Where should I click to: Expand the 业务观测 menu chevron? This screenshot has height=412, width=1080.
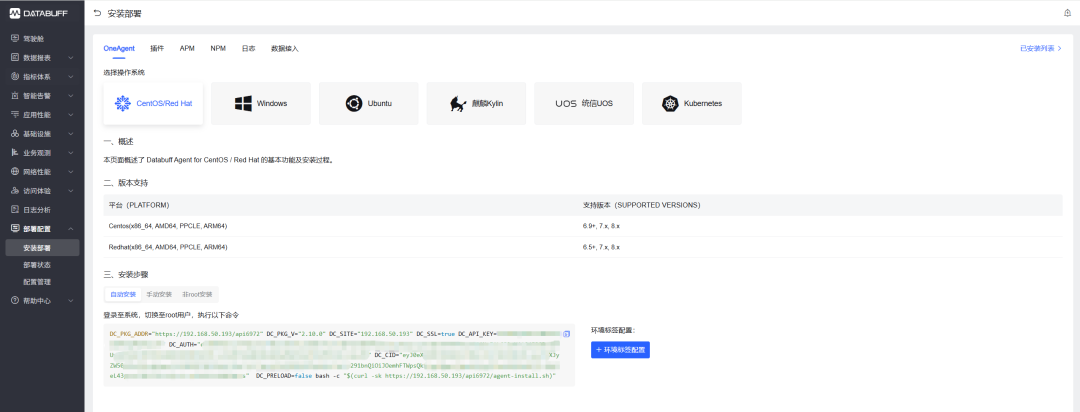(71, 152)
